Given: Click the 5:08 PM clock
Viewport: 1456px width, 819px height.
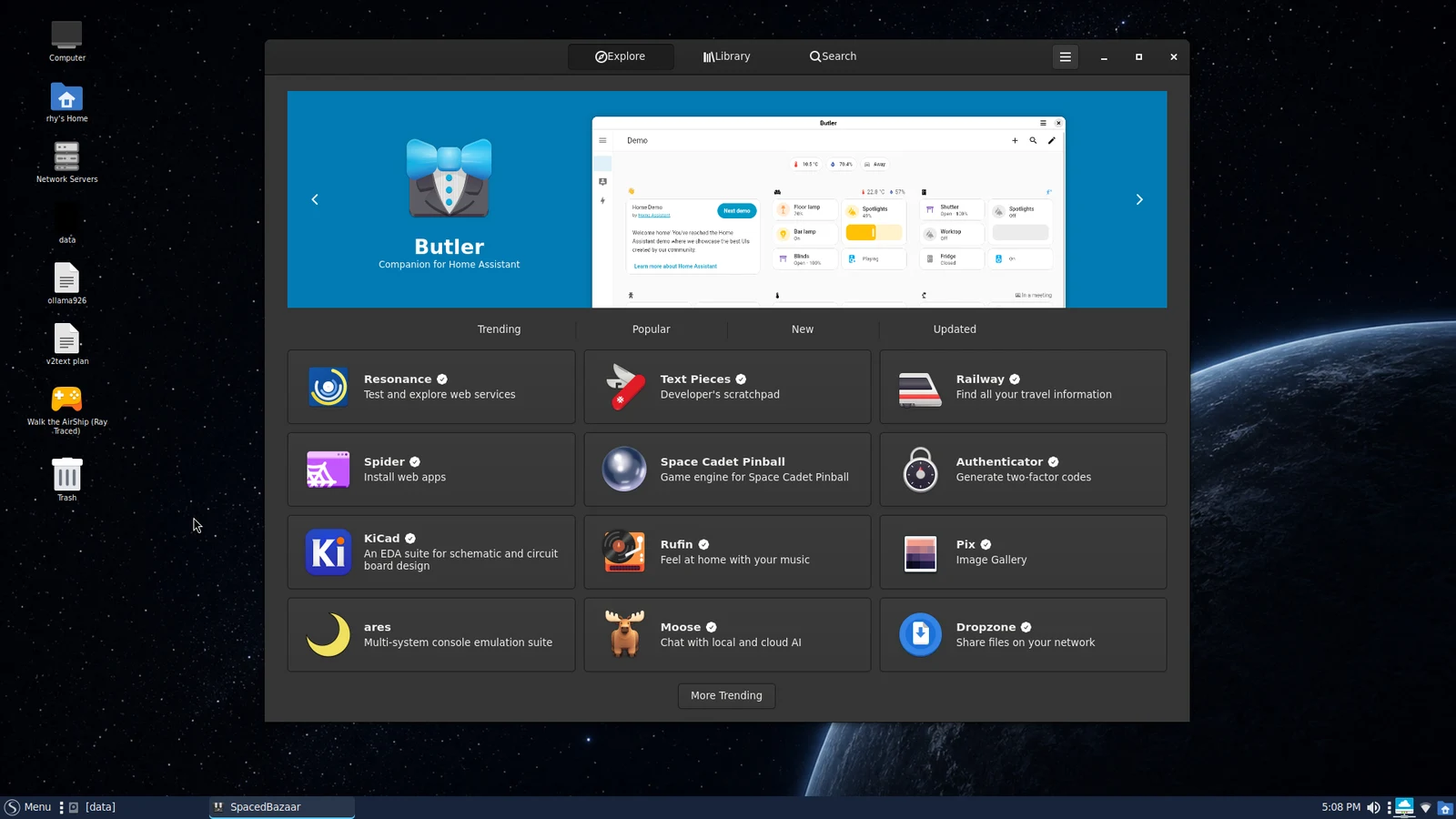Looking at the screenshot, I should [1340, 807].
